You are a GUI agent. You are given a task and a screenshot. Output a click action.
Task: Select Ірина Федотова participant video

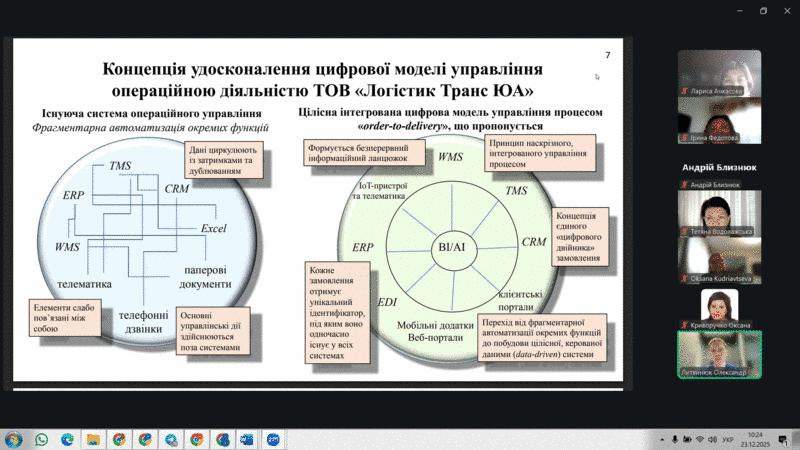tap(718, 120)
